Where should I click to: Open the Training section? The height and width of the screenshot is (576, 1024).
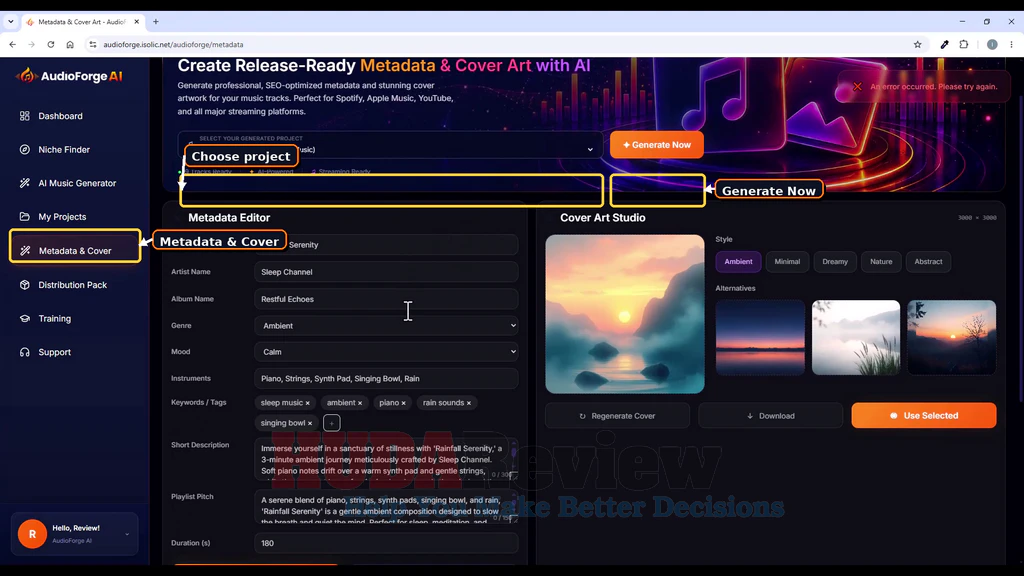(x=54, y=319)
